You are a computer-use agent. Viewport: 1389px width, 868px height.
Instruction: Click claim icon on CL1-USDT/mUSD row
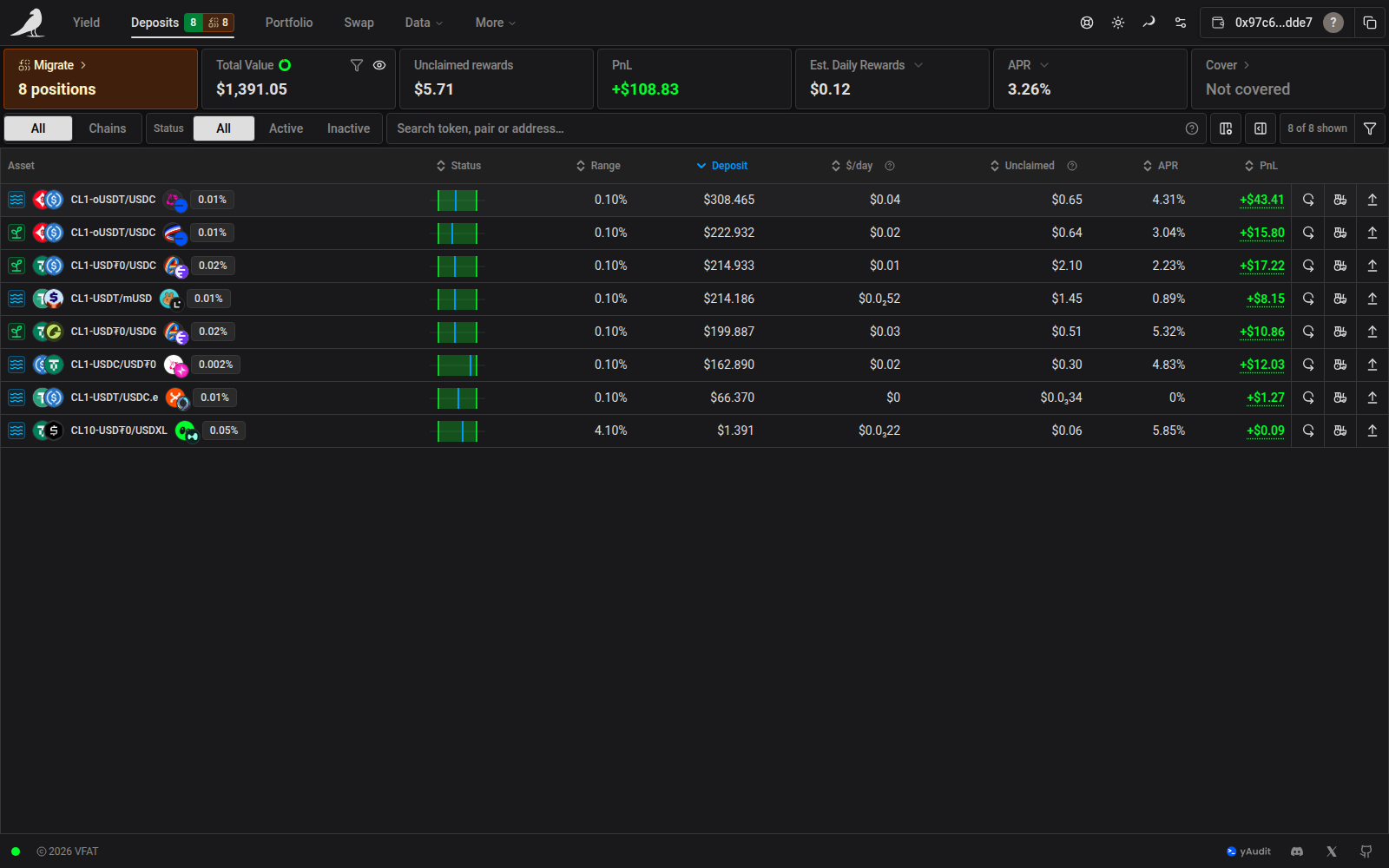click(x=1340, y=299)
